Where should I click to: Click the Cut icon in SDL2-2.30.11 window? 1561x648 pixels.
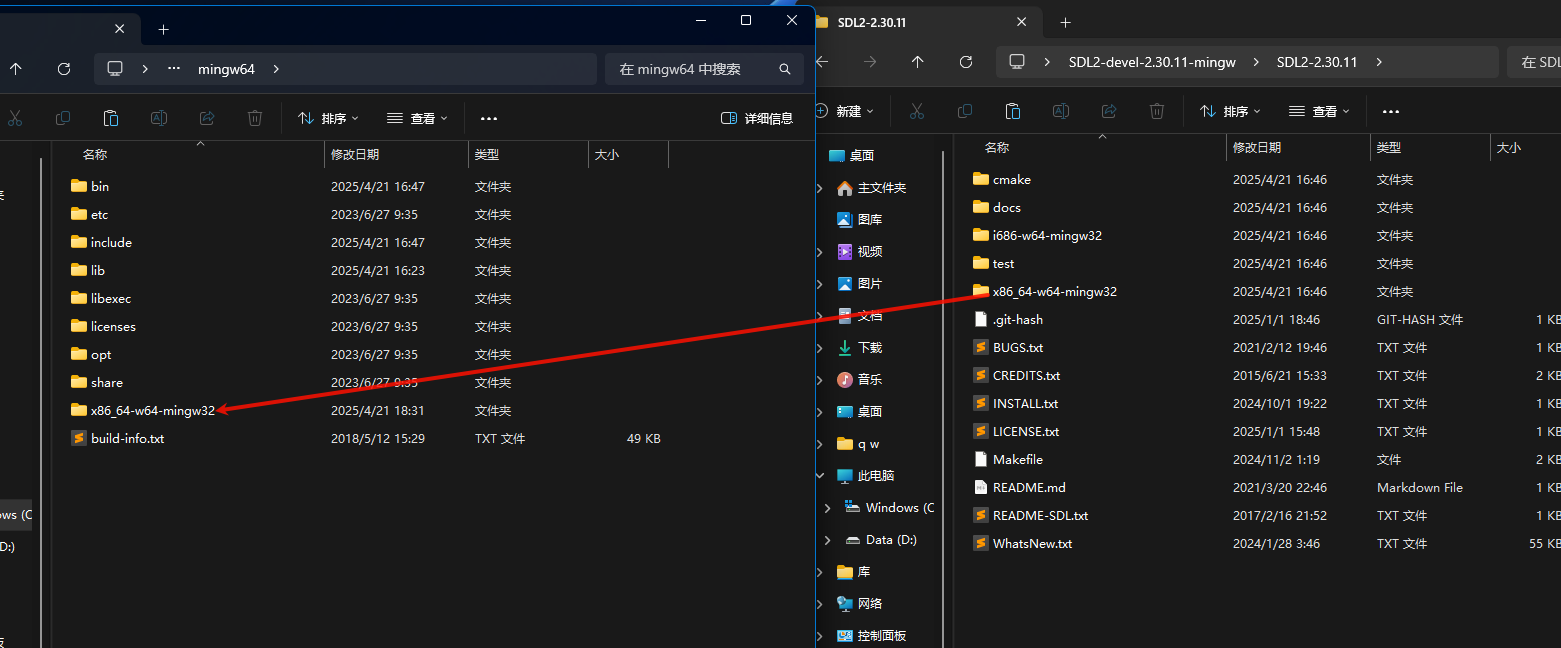pos(917,111)
